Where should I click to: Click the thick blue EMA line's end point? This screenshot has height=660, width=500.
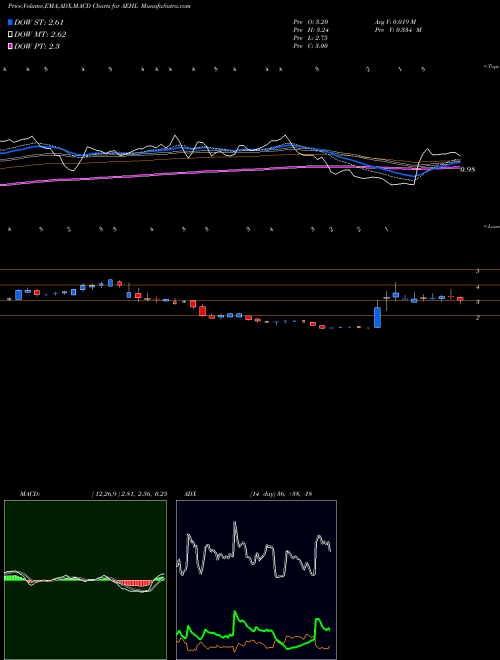click(x=459, y=162)
